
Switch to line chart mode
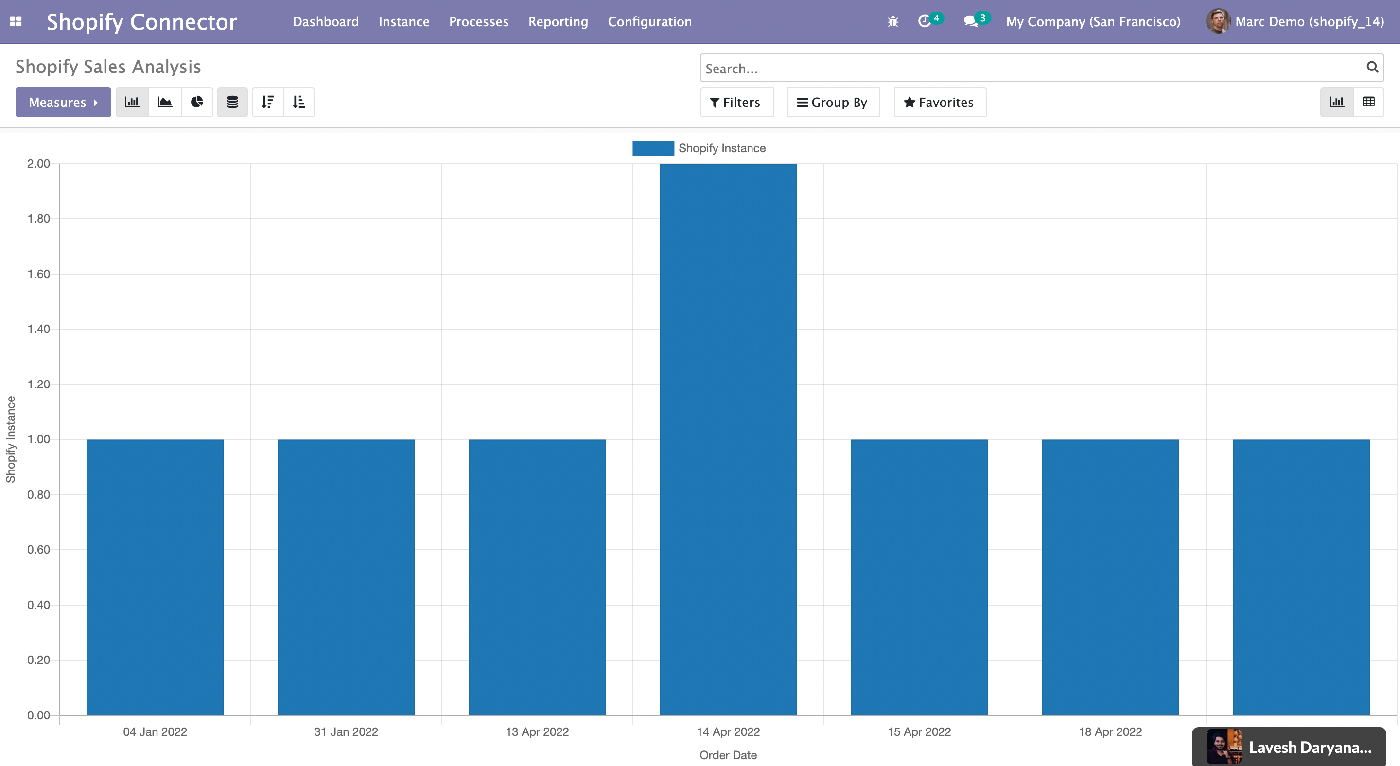pos(165,102)
